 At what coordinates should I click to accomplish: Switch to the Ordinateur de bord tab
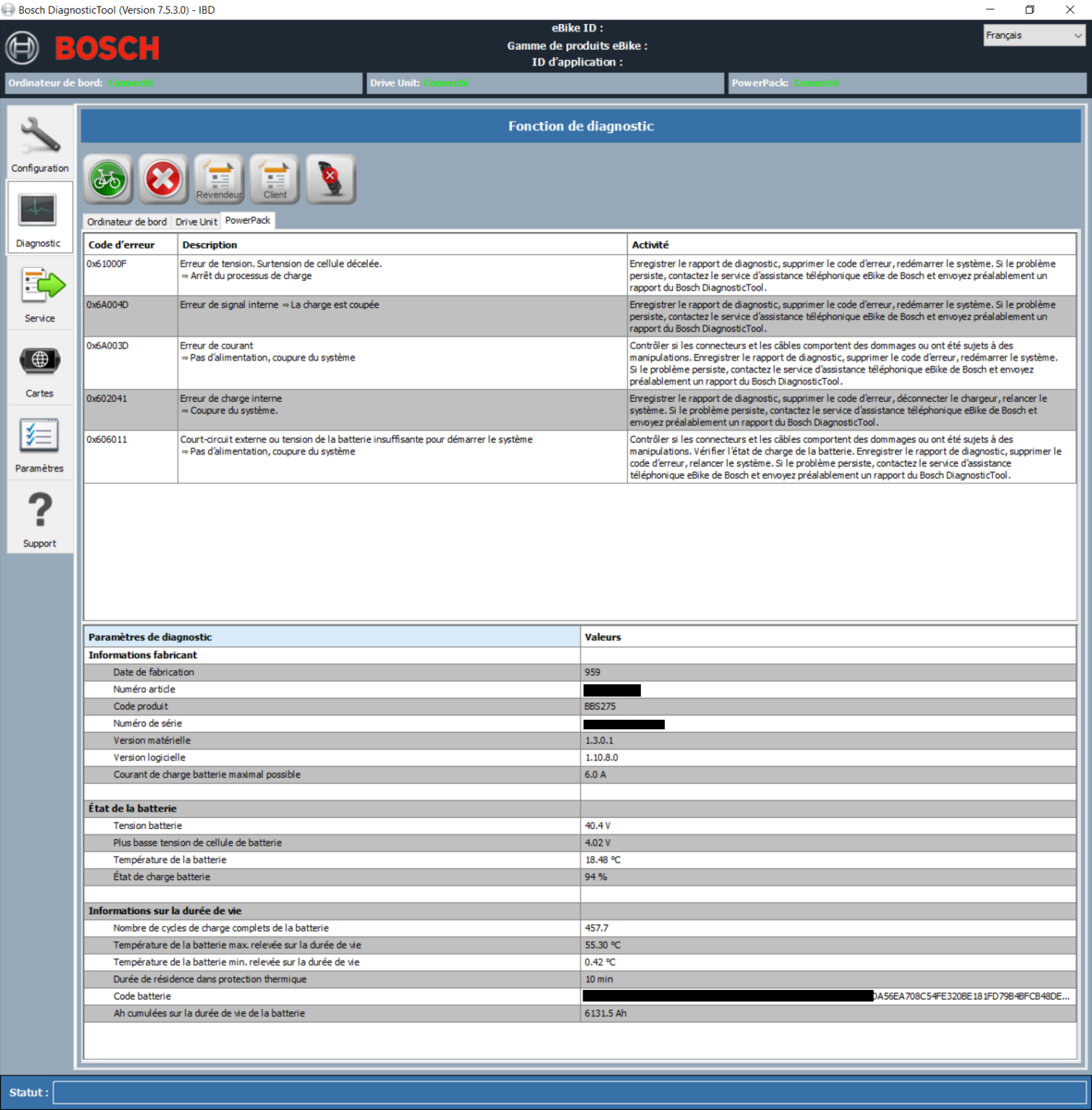[127, 222]
